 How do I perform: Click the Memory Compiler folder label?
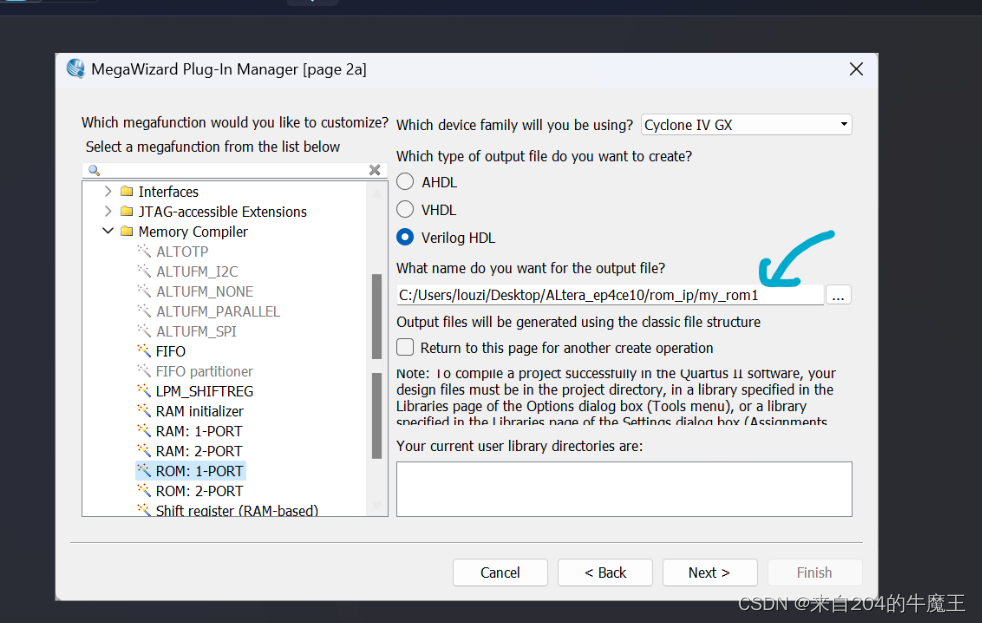click(x=193, y=232)
